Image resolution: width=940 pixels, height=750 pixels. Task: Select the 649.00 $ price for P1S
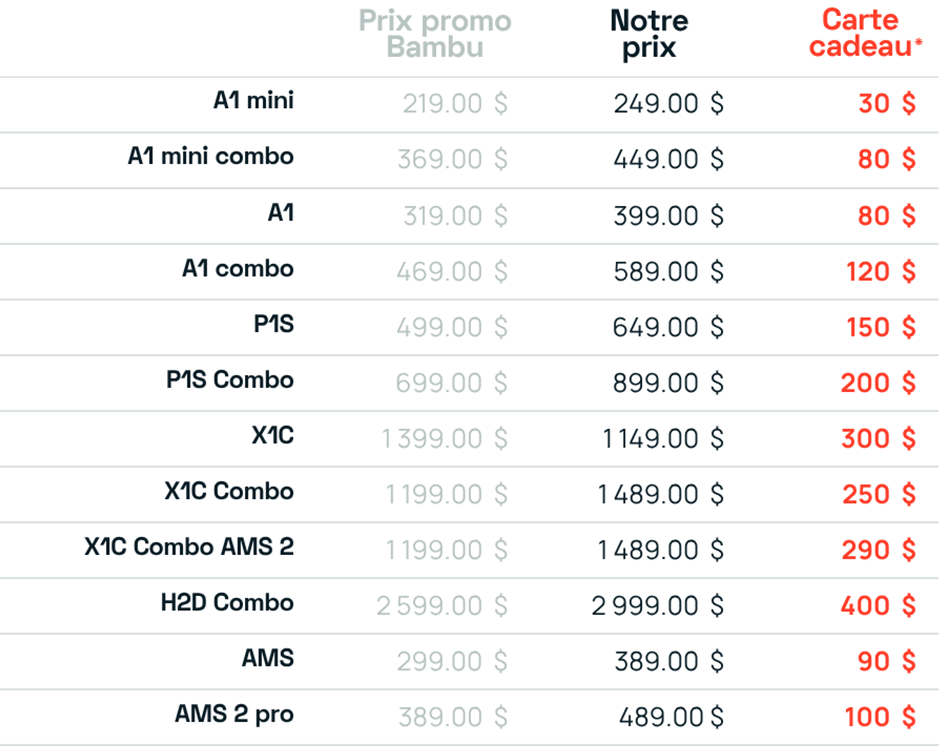pyautogui.click(x=669, y=327)
